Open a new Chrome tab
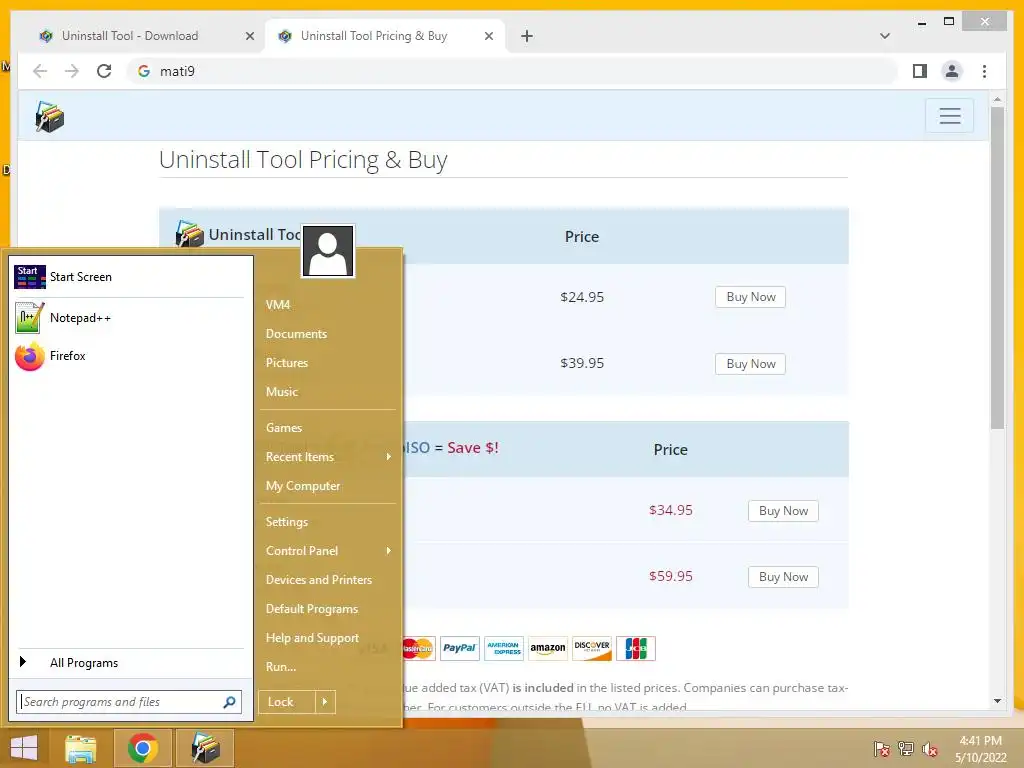The width and height of the screenshot is (1024, 768). click(x=527, y=36)
